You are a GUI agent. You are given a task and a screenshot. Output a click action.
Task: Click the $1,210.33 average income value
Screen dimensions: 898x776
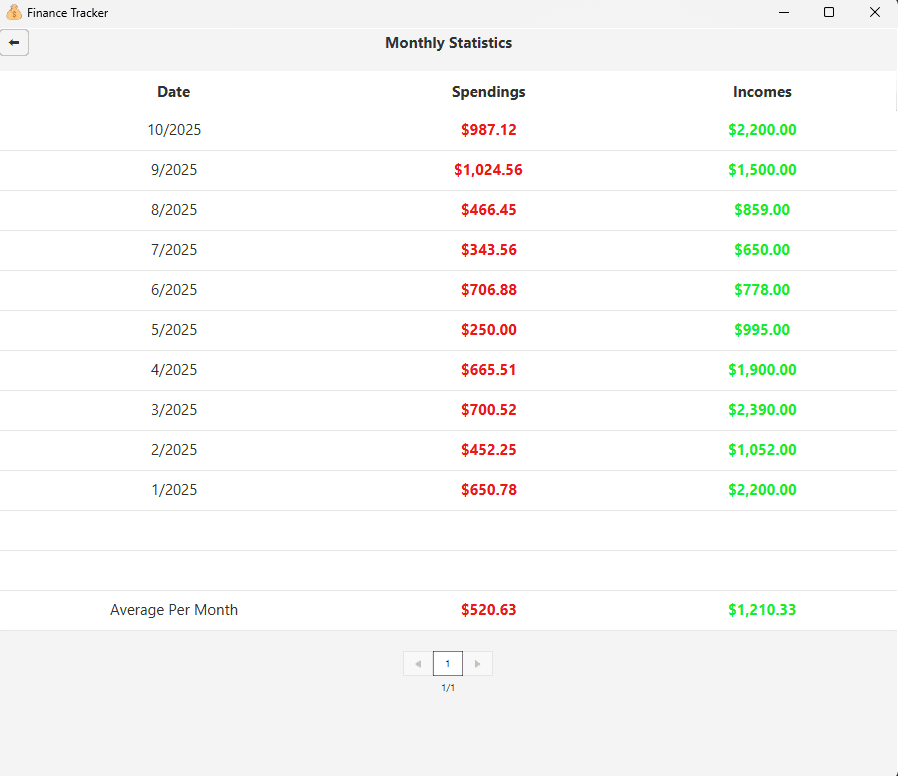click(x=762, y=610)
